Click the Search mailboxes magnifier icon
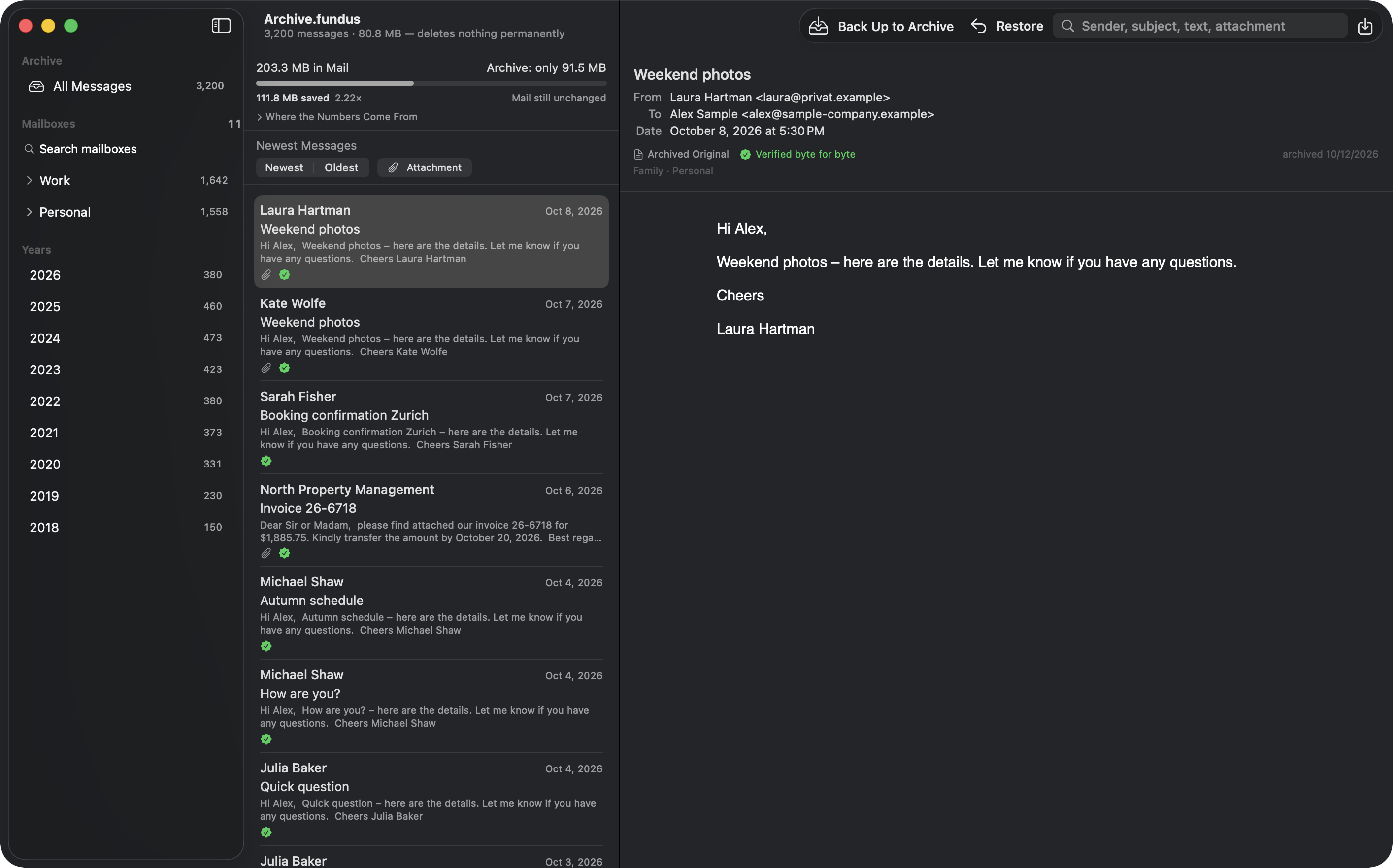 click(29, 149)
